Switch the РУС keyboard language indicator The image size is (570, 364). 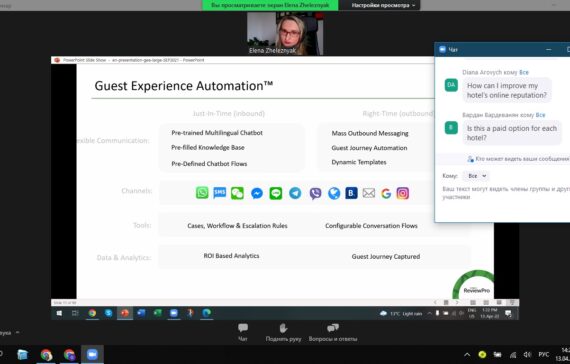click(544, 354)
